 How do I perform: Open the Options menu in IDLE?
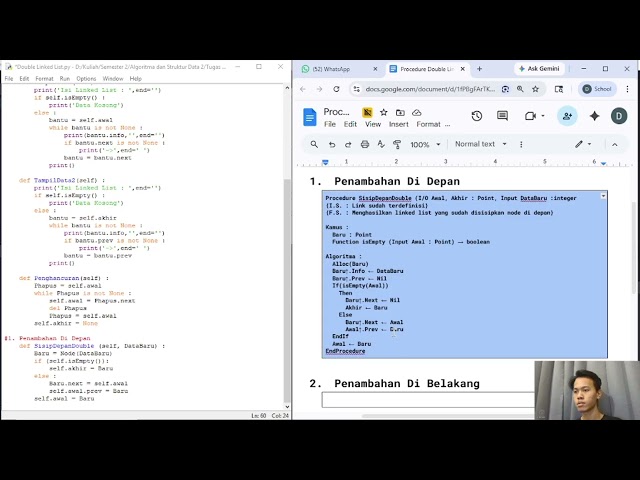click(x=86, y=78)
